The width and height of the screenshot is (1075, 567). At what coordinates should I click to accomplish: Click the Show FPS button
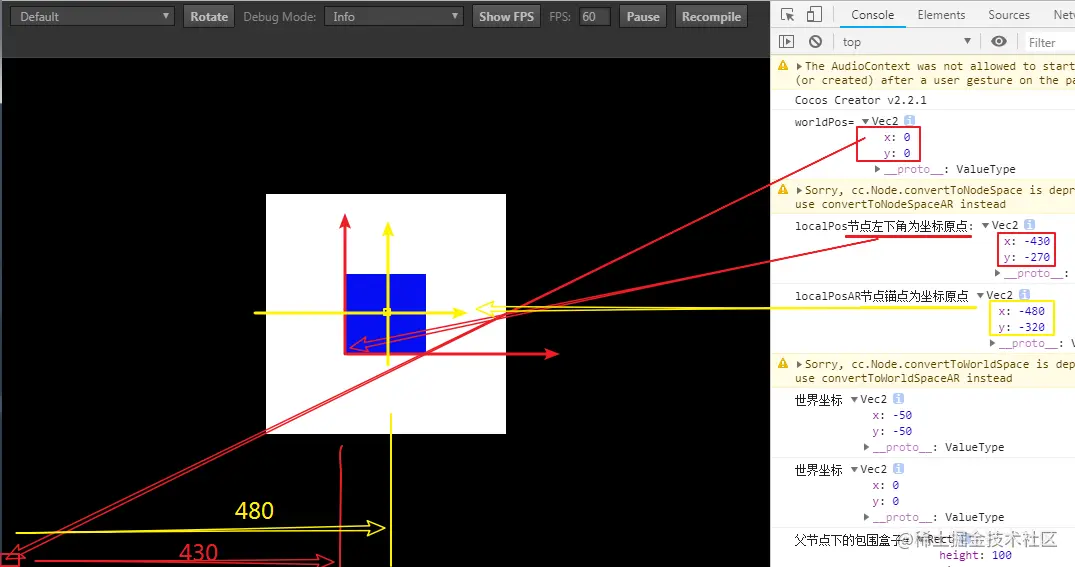click(507, 16)
